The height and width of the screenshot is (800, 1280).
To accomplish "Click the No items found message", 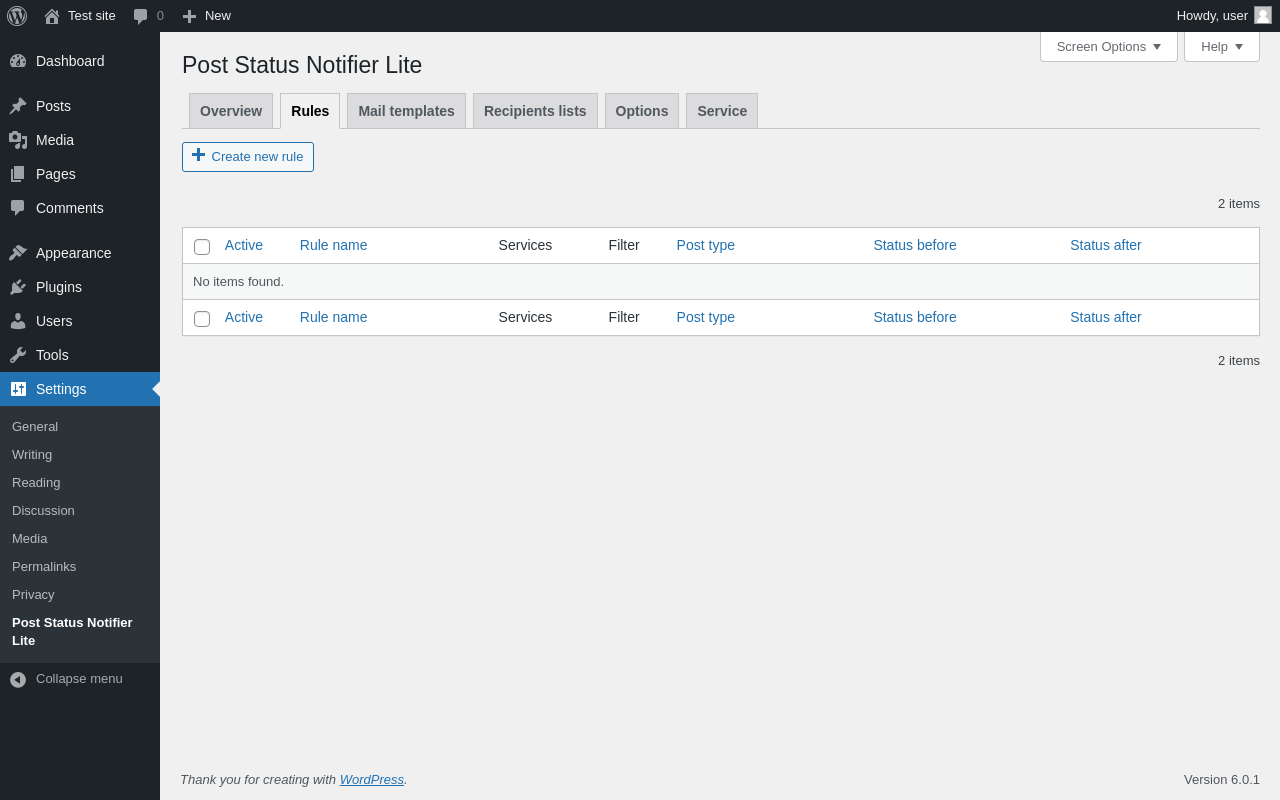I will pos(238,281).
